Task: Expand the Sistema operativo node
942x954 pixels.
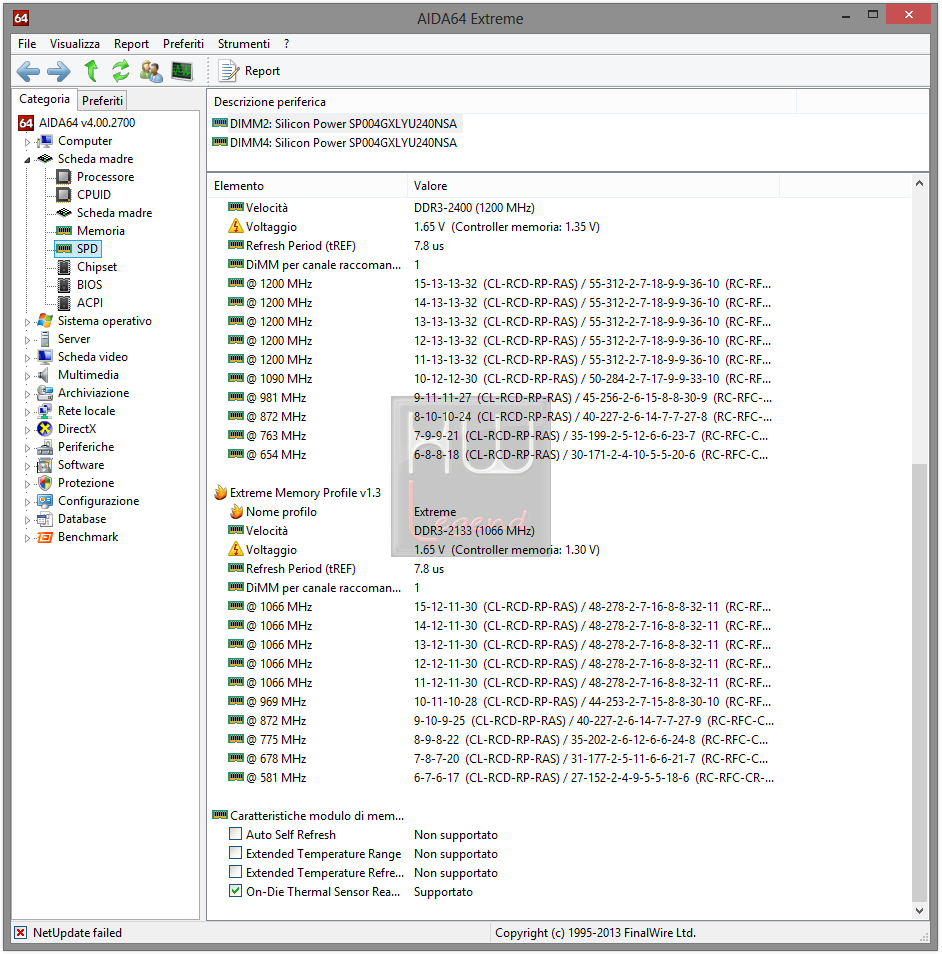Action: tap(27, 322)
